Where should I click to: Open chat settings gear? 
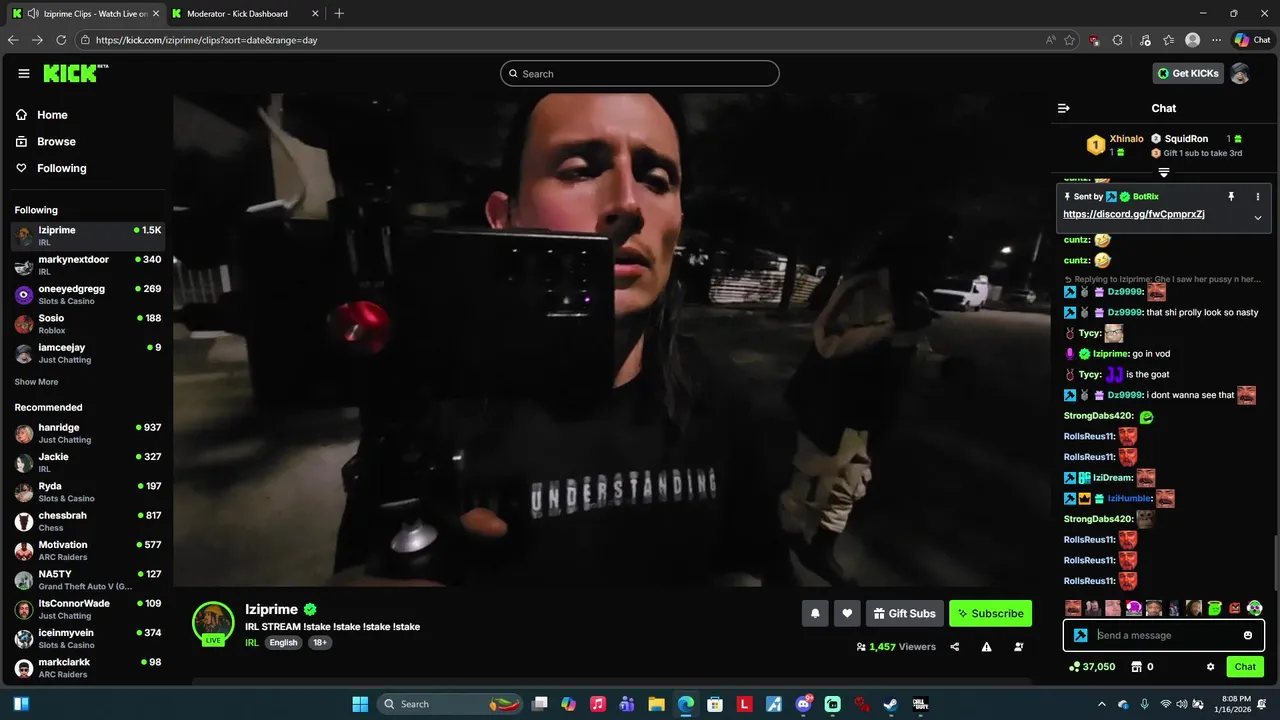[1210, 667]
